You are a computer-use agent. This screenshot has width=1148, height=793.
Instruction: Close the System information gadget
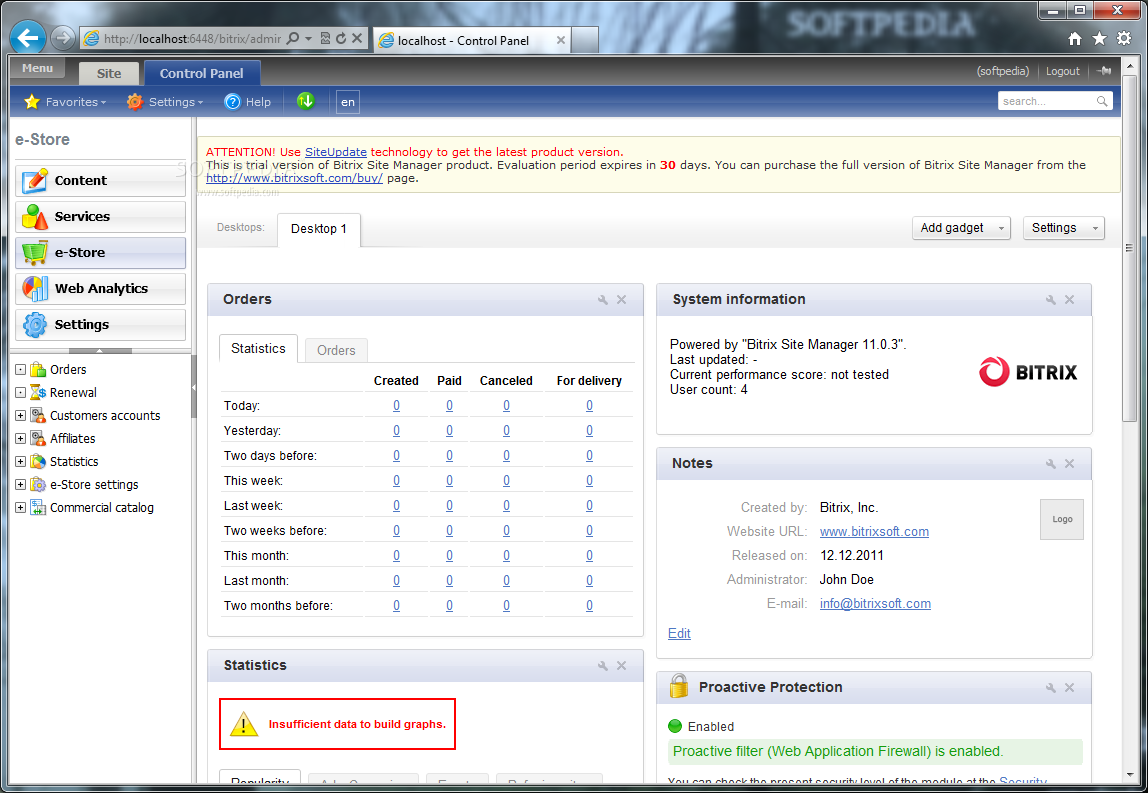point(1070,299)
